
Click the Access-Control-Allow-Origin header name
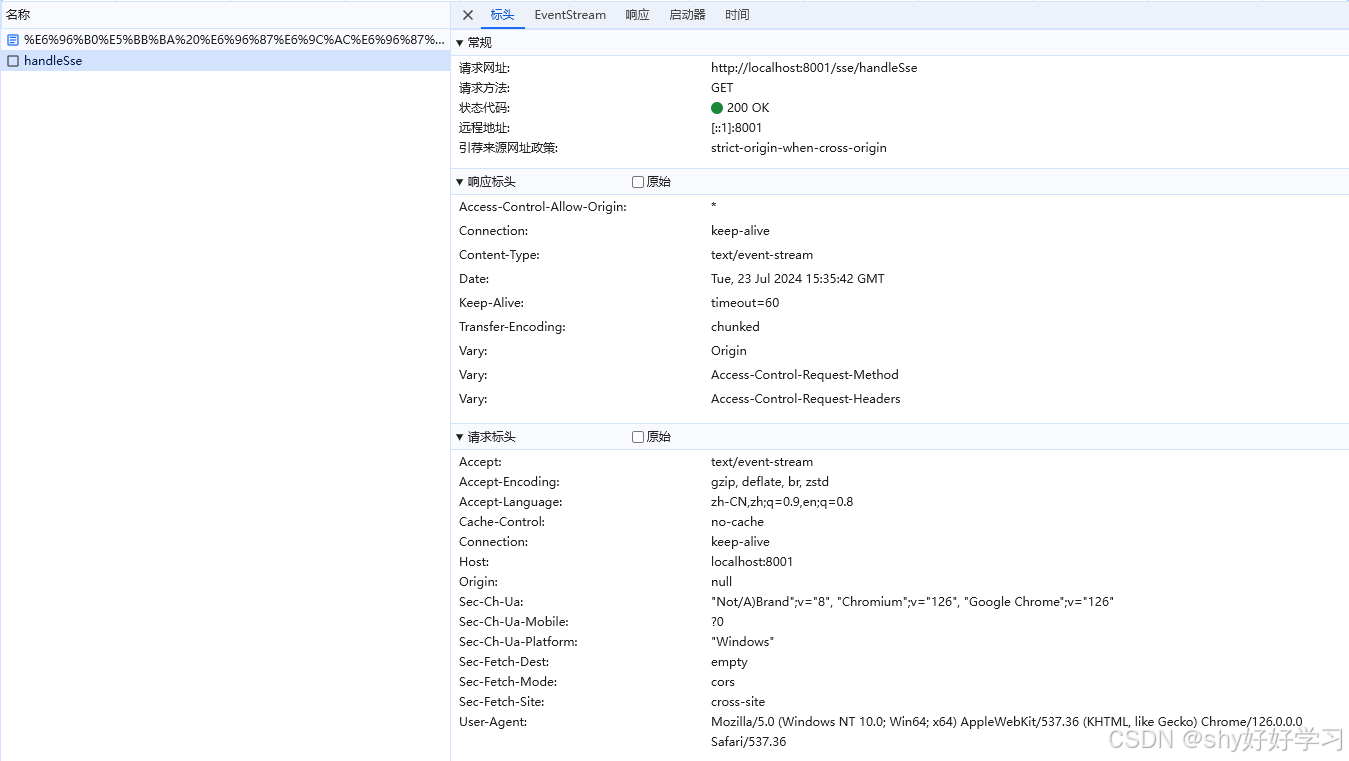tap(543, 207)
